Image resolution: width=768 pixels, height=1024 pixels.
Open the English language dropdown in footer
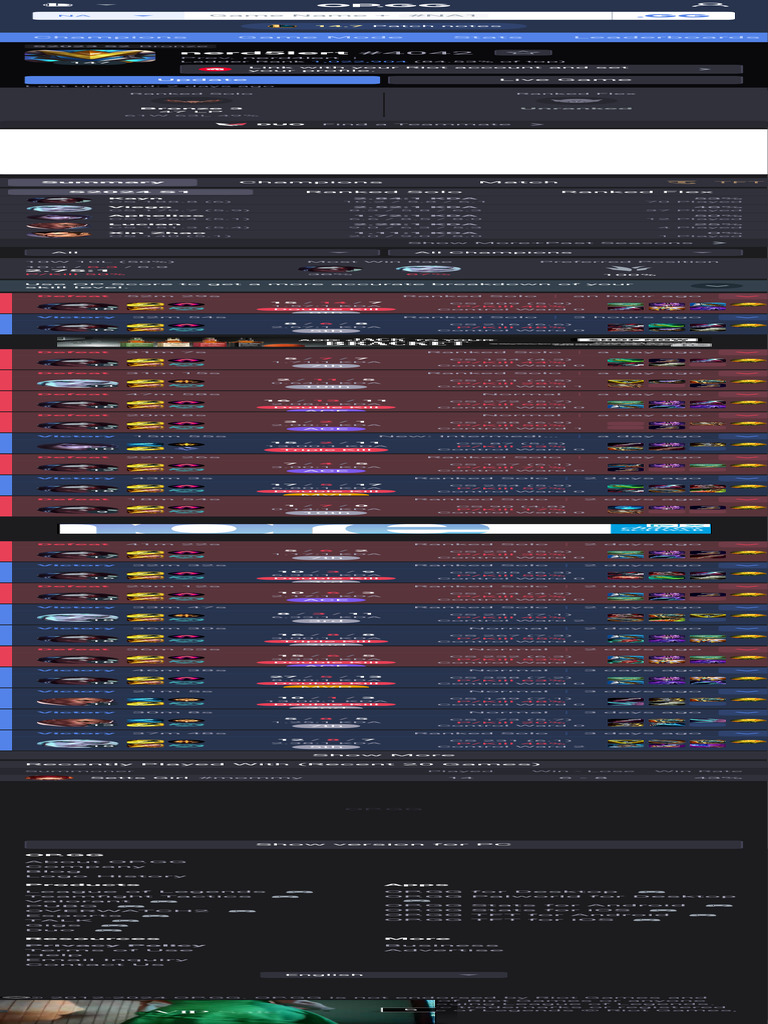(x=383, y=974)
